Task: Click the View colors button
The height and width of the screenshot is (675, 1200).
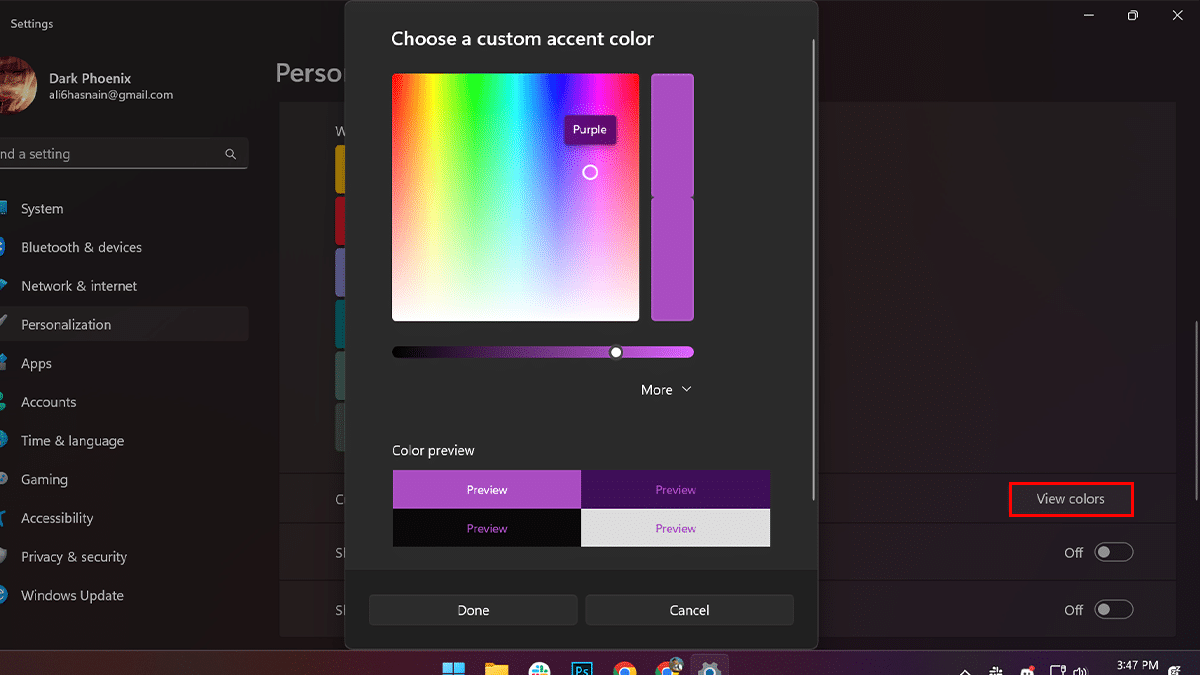Action: [x=1070, y=499]
